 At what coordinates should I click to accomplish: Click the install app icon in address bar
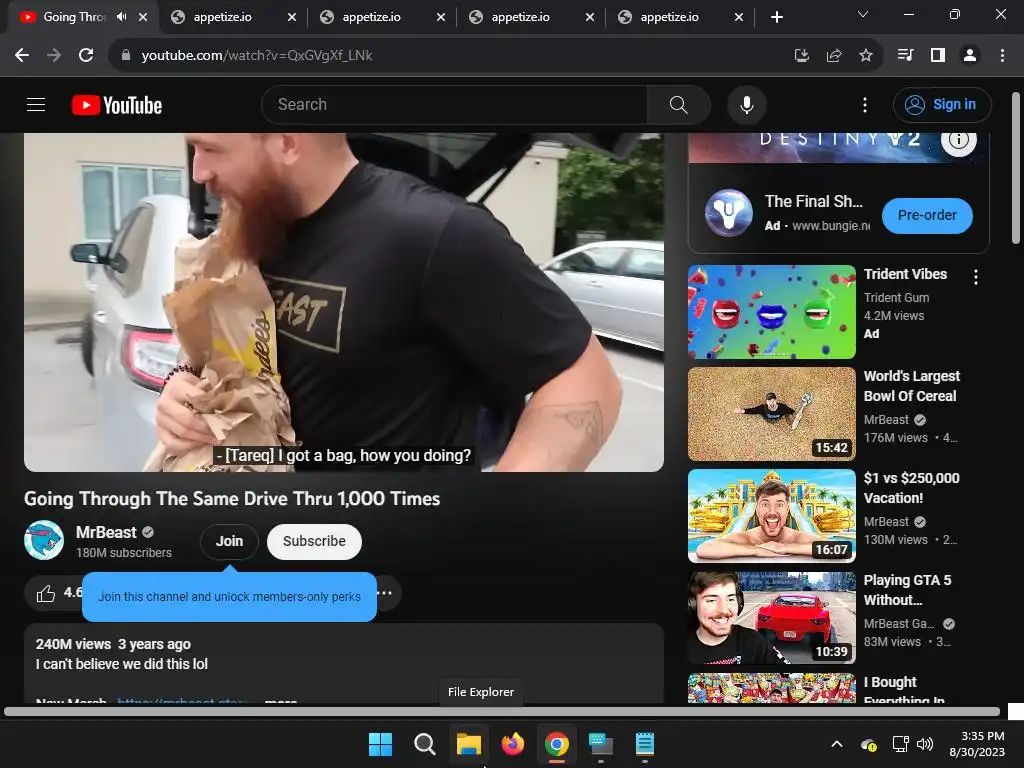tap(802, 56)
